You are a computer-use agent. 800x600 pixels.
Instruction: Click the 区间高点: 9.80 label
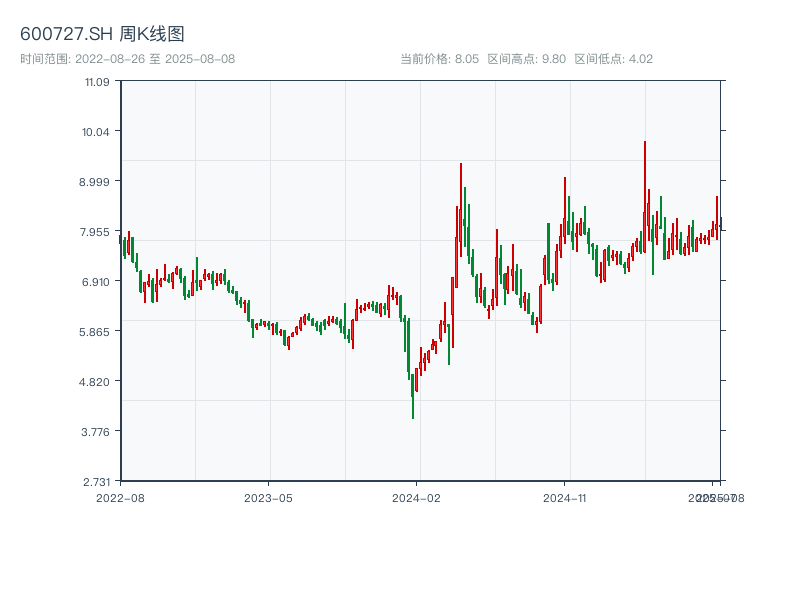527,59
